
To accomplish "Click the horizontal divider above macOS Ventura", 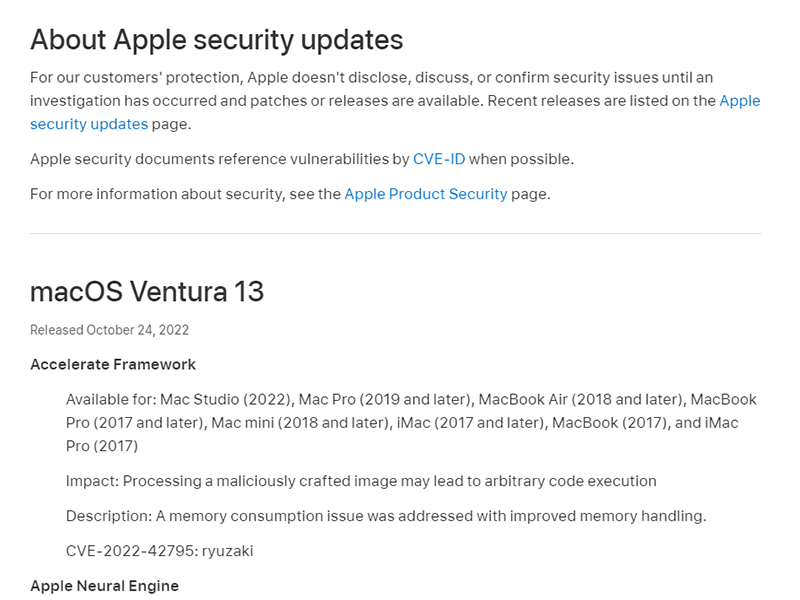I will pos(395,234).
